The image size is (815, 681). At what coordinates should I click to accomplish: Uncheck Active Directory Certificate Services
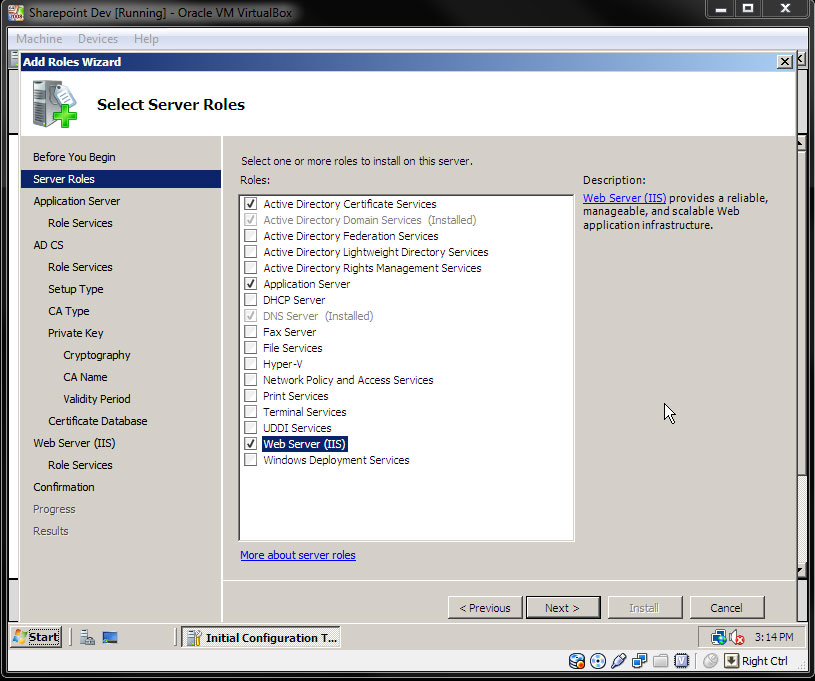[x=251, y=204]
